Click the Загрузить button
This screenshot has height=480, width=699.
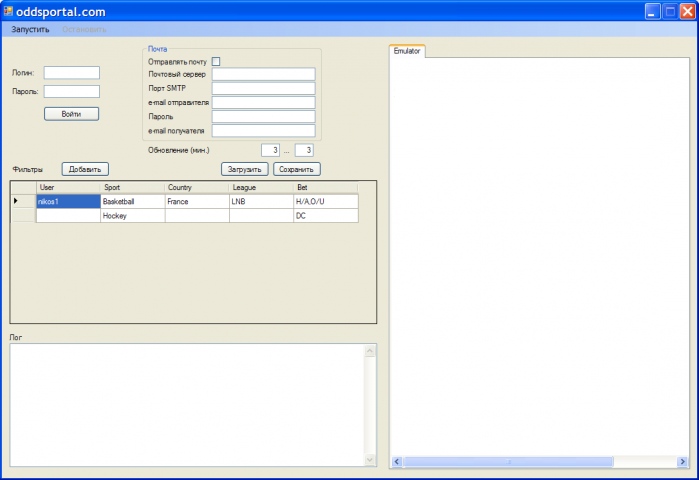245,169
